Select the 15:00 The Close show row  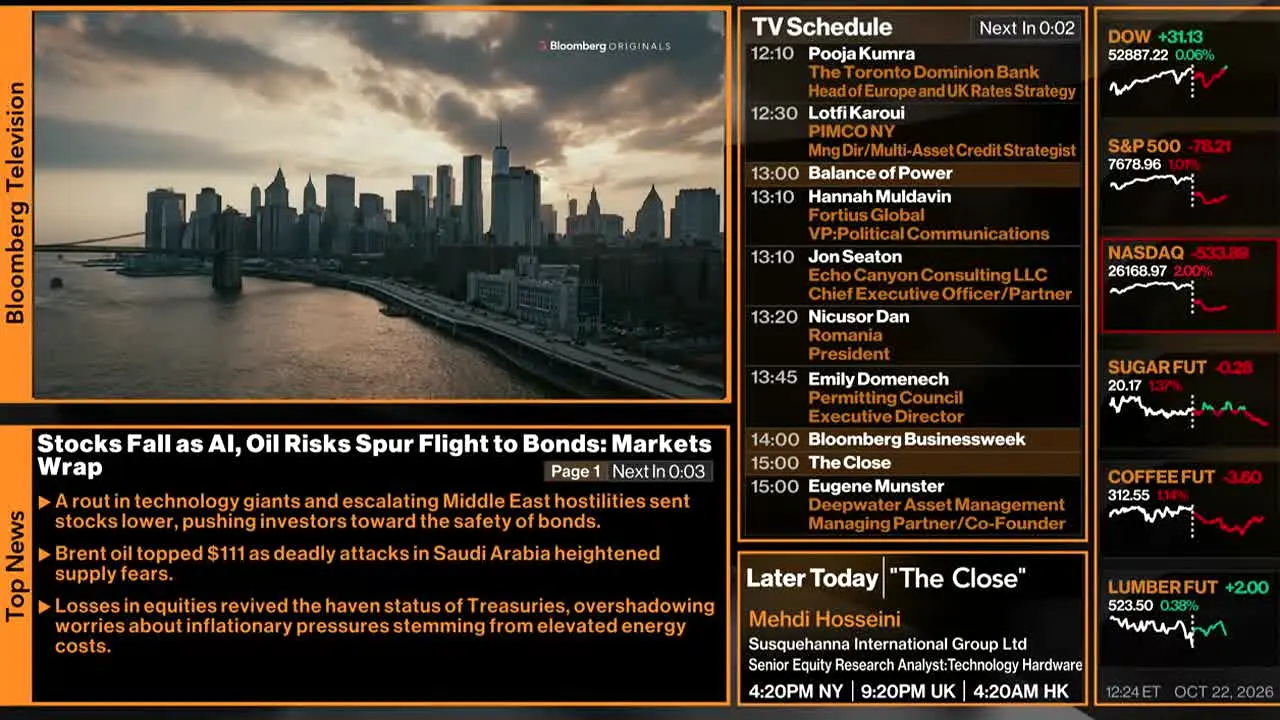(x=914, y=463)
